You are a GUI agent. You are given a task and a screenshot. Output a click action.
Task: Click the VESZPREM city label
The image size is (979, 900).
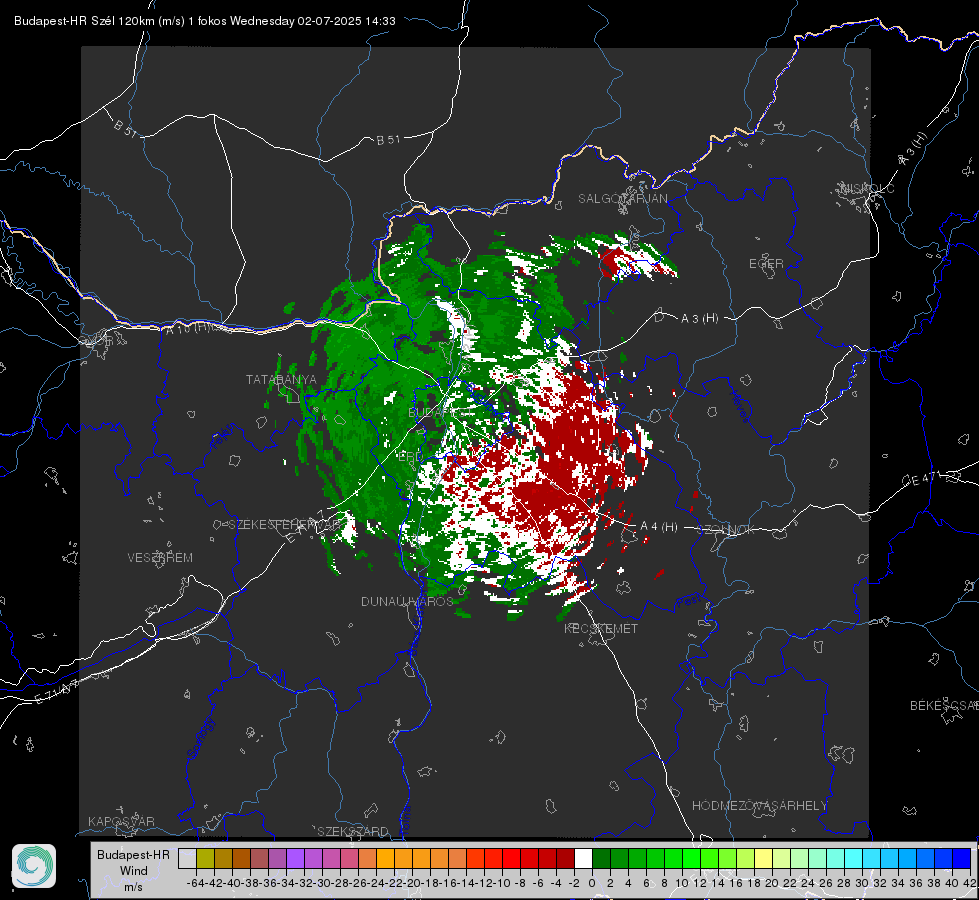click(160, 558)
